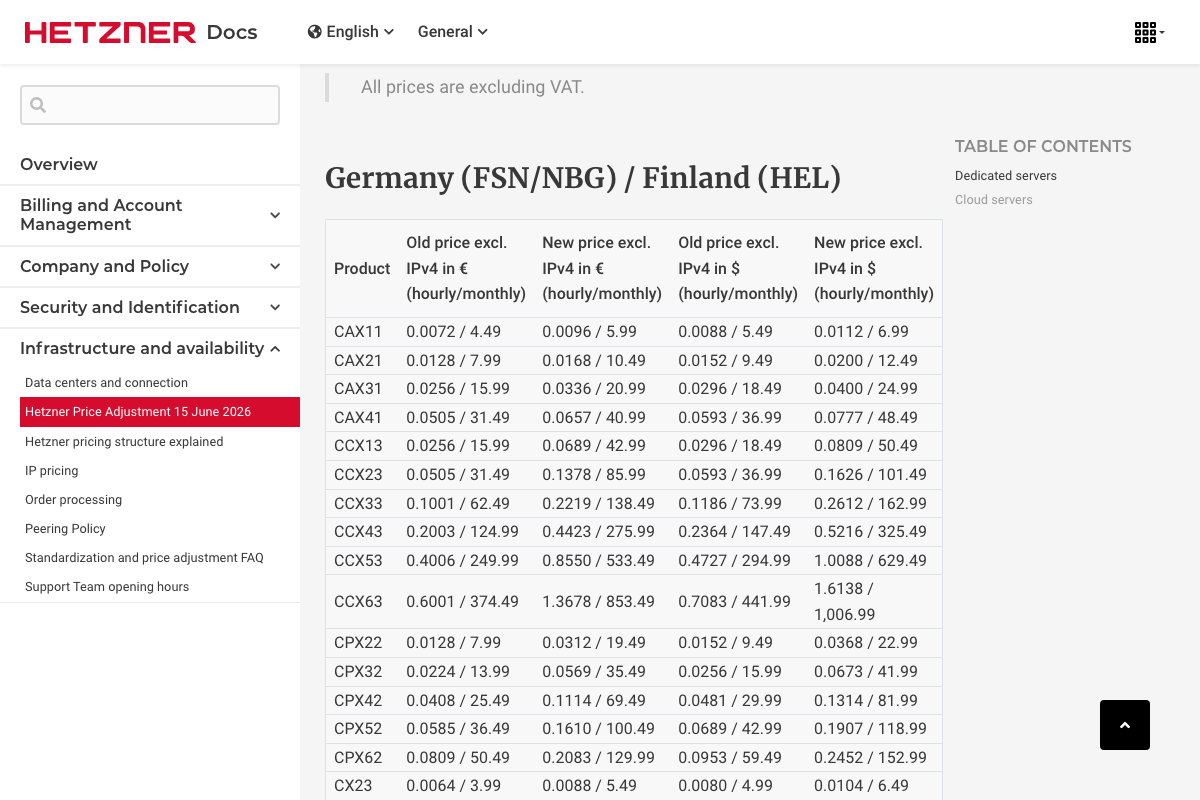This screenshot has width=1200, height=800.
Task: Open the Hetzner apps grid menu
Action: [1149, 32]
